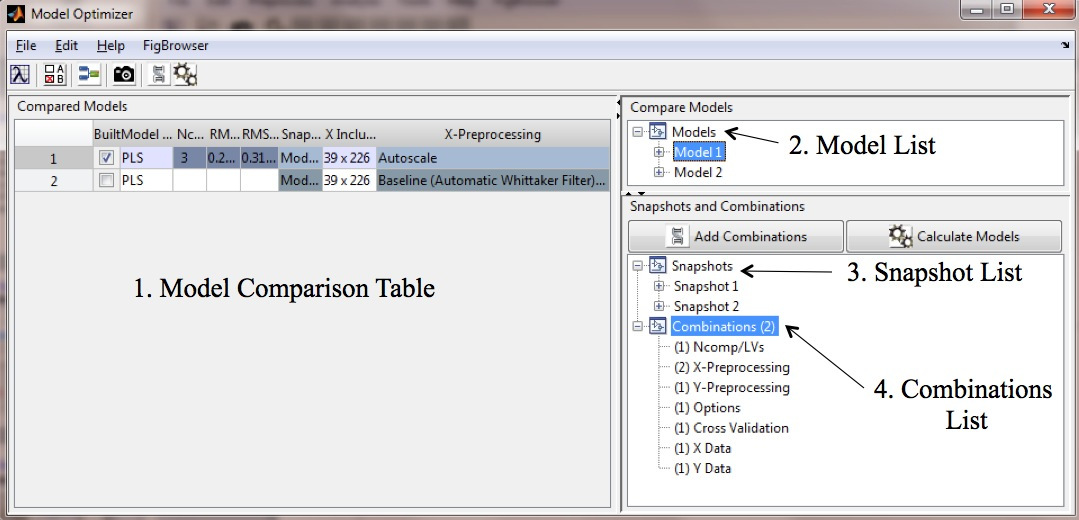Viewport: 1079px width, 520px height.
Task: Click the lambda analysis toolbar icon
Action: point(20,74)
